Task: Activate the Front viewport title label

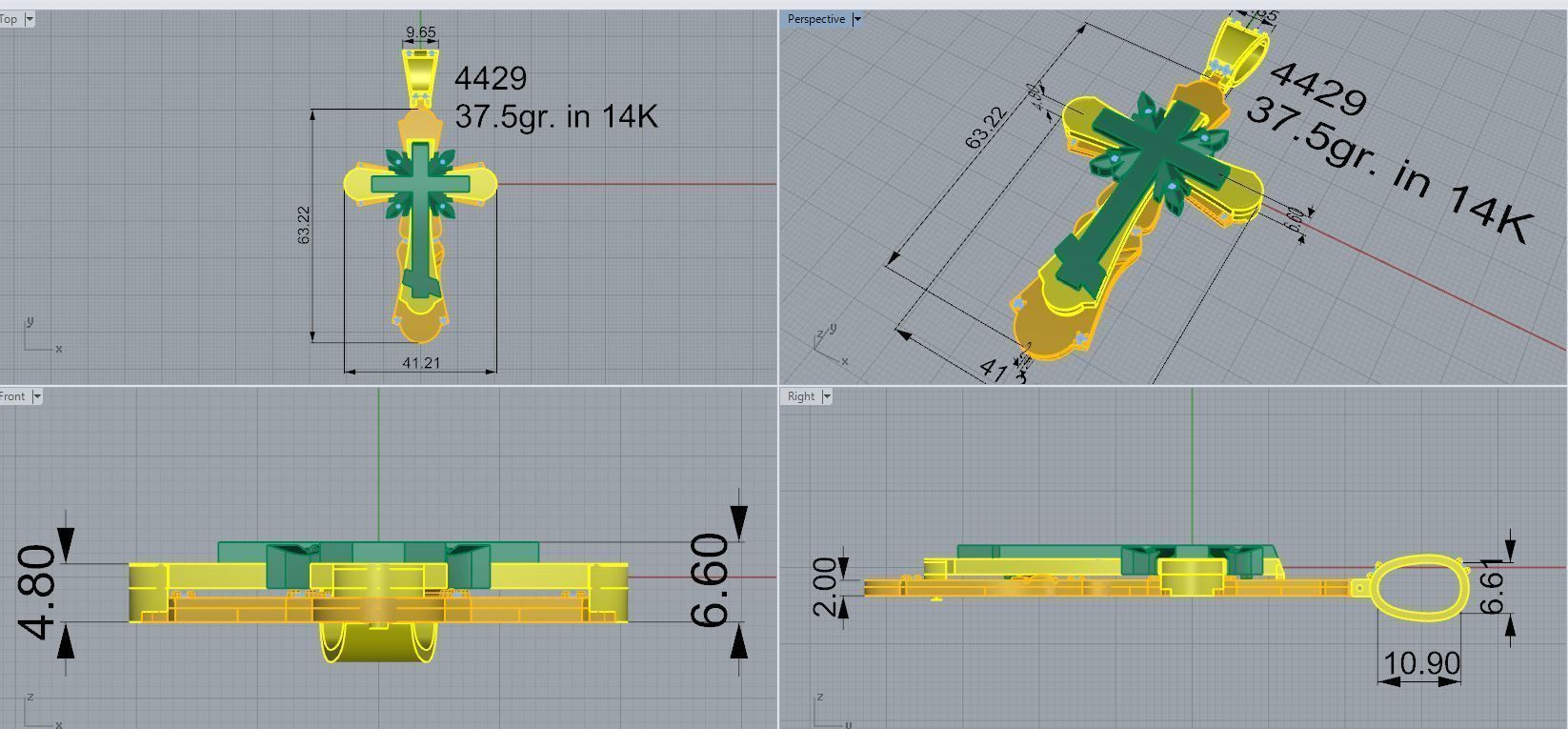Action: [13, 396]
